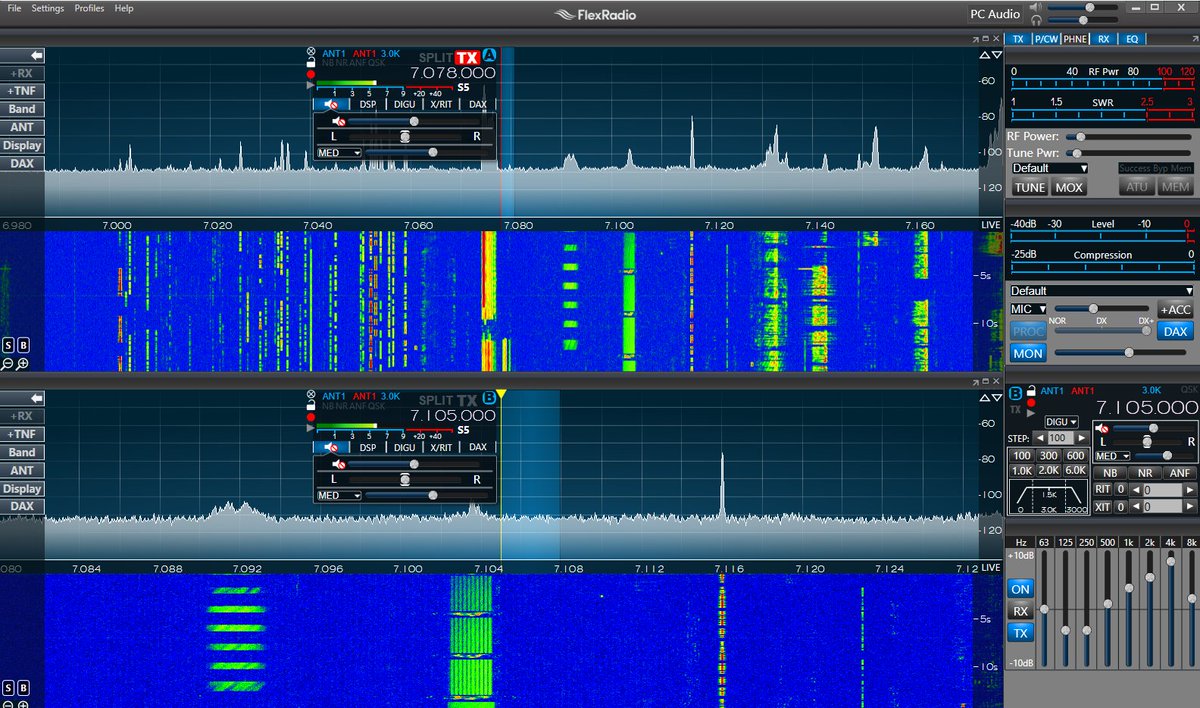Adjust the 1k equalizer band slider

click(x=1128, y=610)
